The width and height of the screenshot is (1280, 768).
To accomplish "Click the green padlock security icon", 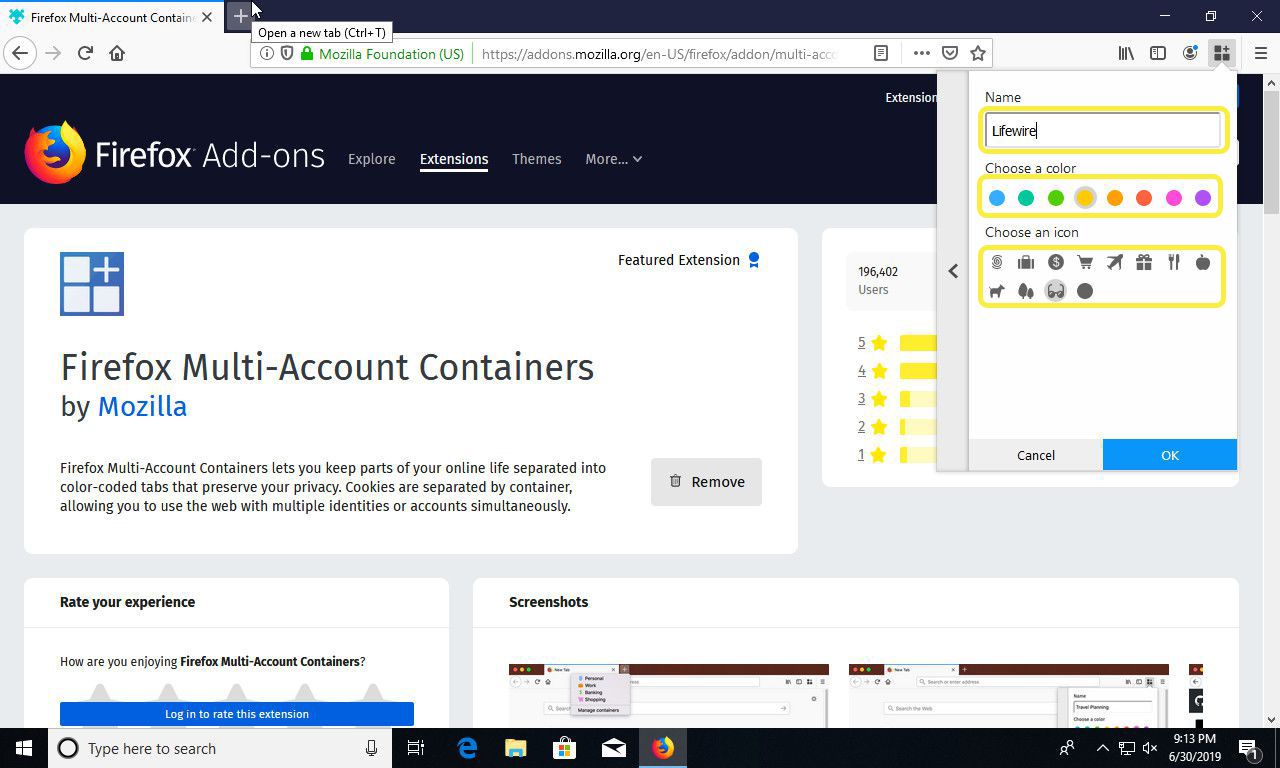I will coord(306,53).
